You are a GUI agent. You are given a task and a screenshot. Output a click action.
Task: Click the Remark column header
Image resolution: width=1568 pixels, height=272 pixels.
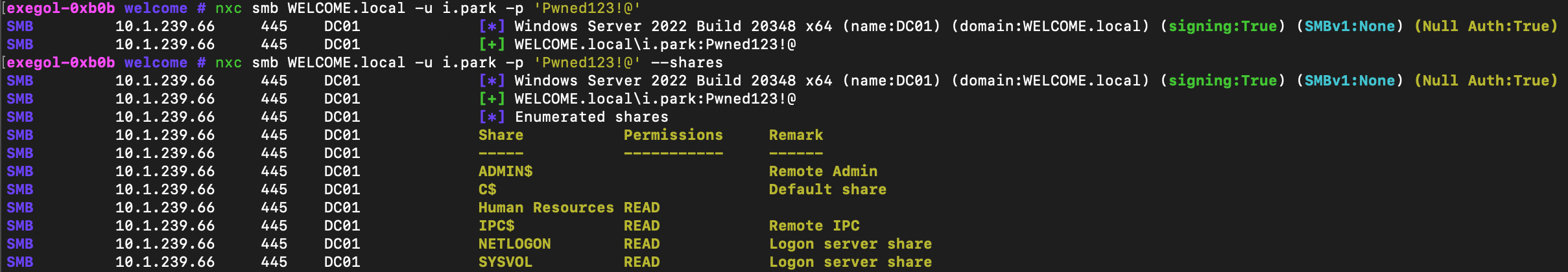[796, 135]
